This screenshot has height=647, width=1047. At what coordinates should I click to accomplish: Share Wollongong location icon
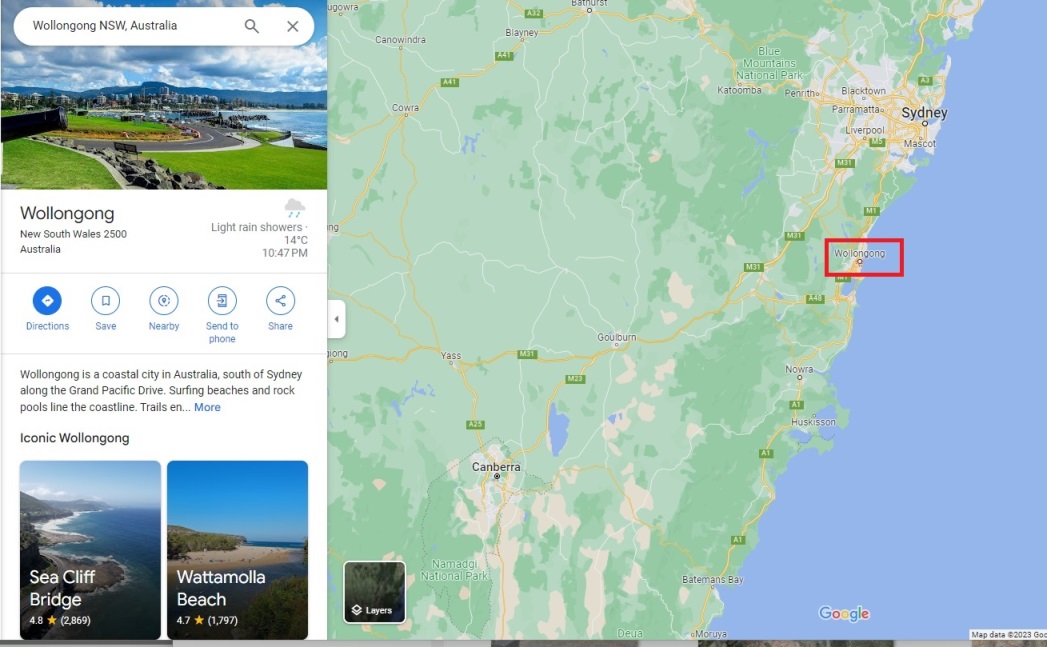pyautogui.click(x=280, y=301)
